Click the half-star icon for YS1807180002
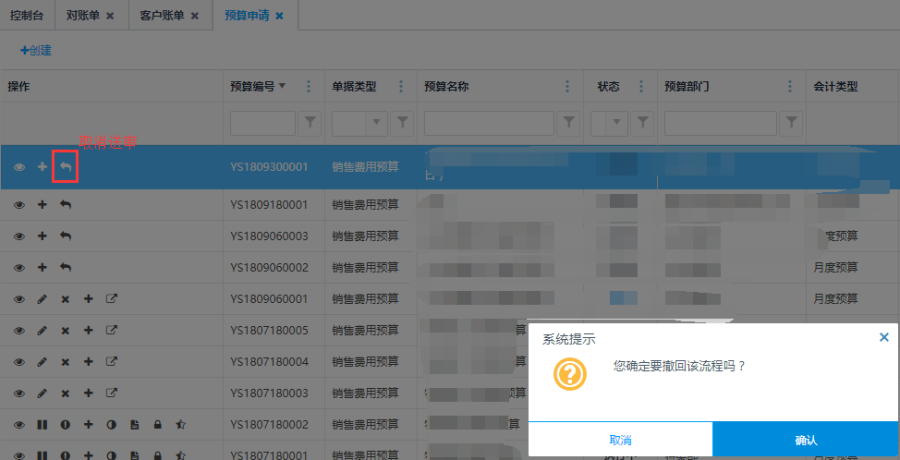The width and height of the screenshot is (900, 460). pyautogui.click(x=180, y=425)
